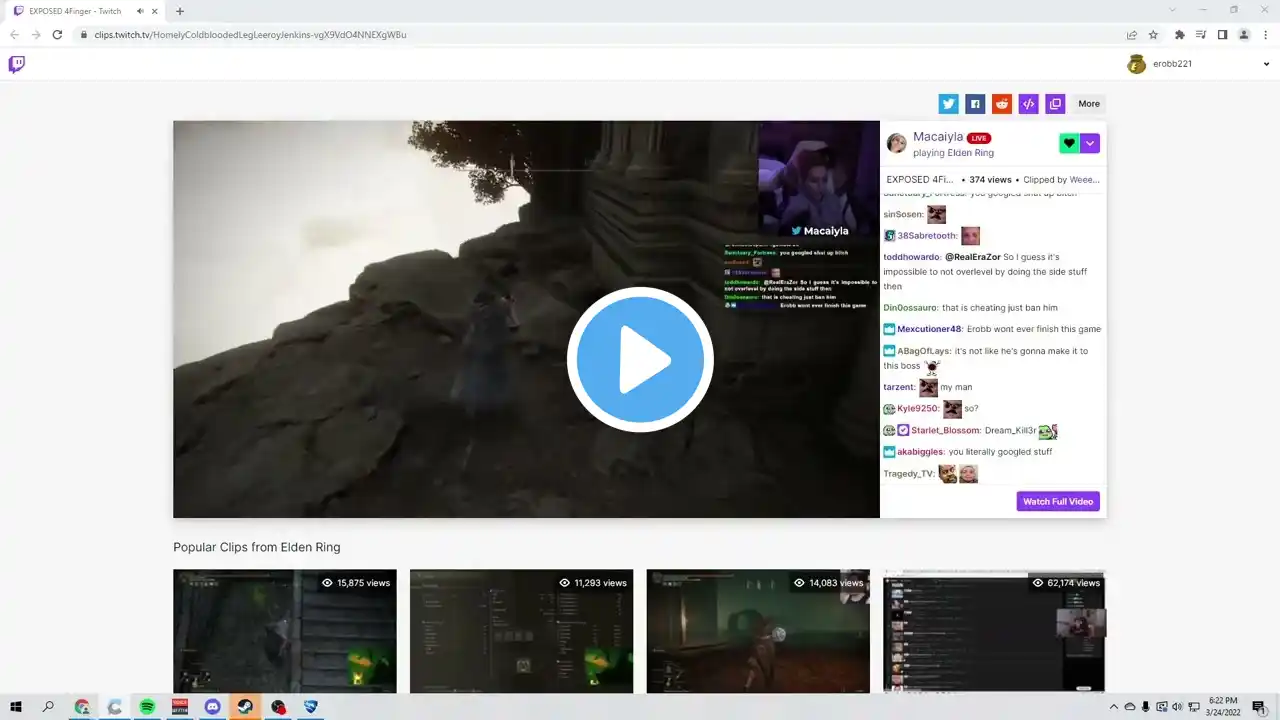Open the More share options
Image resolution: width=1280 pixels, height=720 pixels.
(x=1089, y=104)
